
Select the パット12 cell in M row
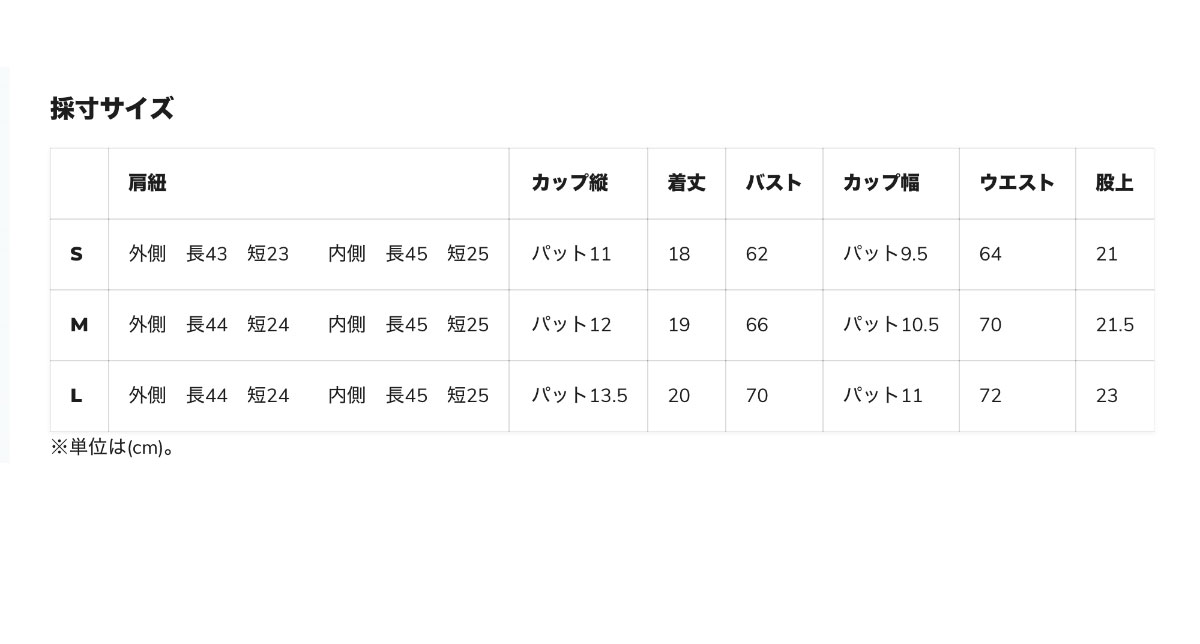[571, 325]
